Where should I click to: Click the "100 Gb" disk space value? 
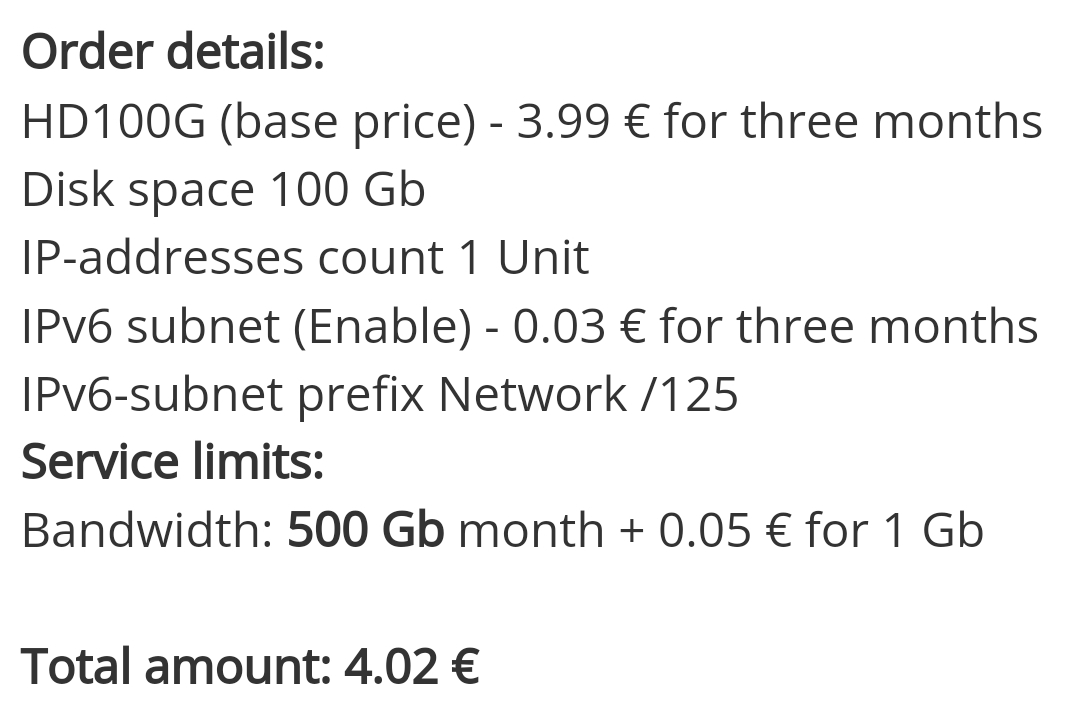pos(348,190)
